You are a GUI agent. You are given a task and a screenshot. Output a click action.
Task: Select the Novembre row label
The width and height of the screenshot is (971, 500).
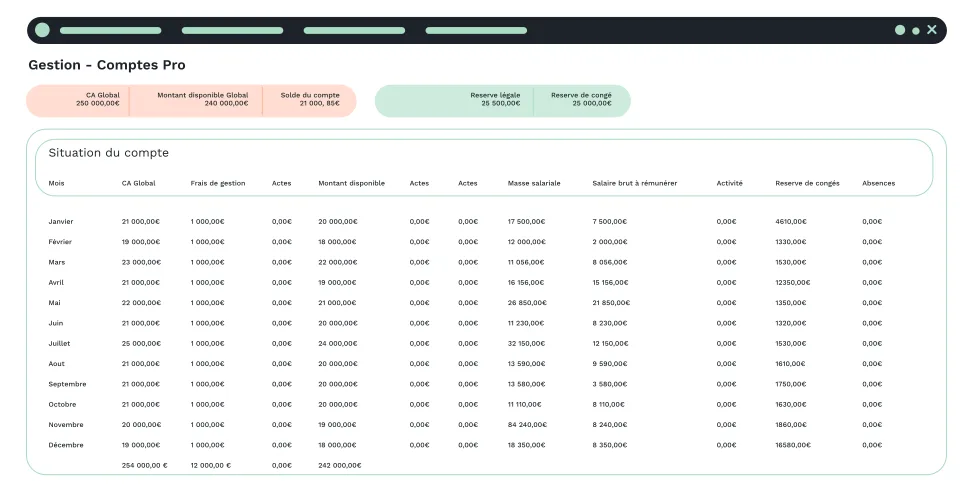[x=66, y=425]
